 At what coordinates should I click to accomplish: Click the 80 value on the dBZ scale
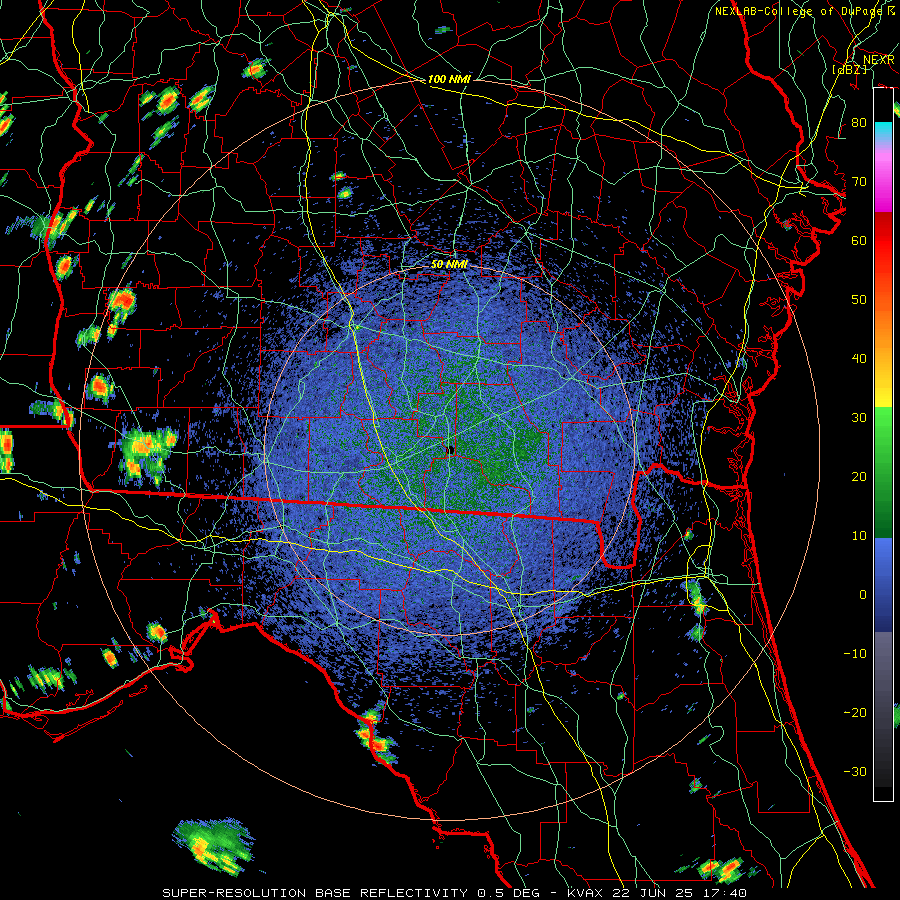coord(859,122)
